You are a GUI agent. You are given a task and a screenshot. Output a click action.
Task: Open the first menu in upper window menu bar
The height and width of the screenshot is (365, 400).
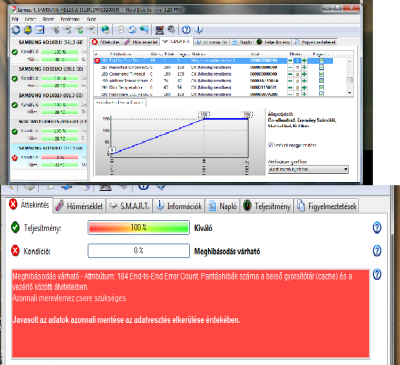(15, 19)
